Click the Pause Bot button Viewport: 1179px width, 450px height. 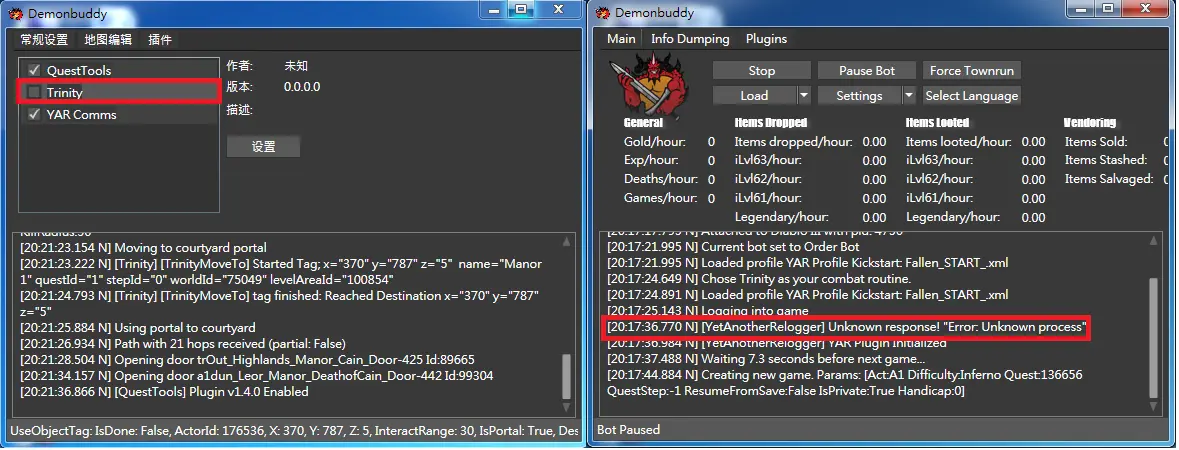tap(867, 71)
